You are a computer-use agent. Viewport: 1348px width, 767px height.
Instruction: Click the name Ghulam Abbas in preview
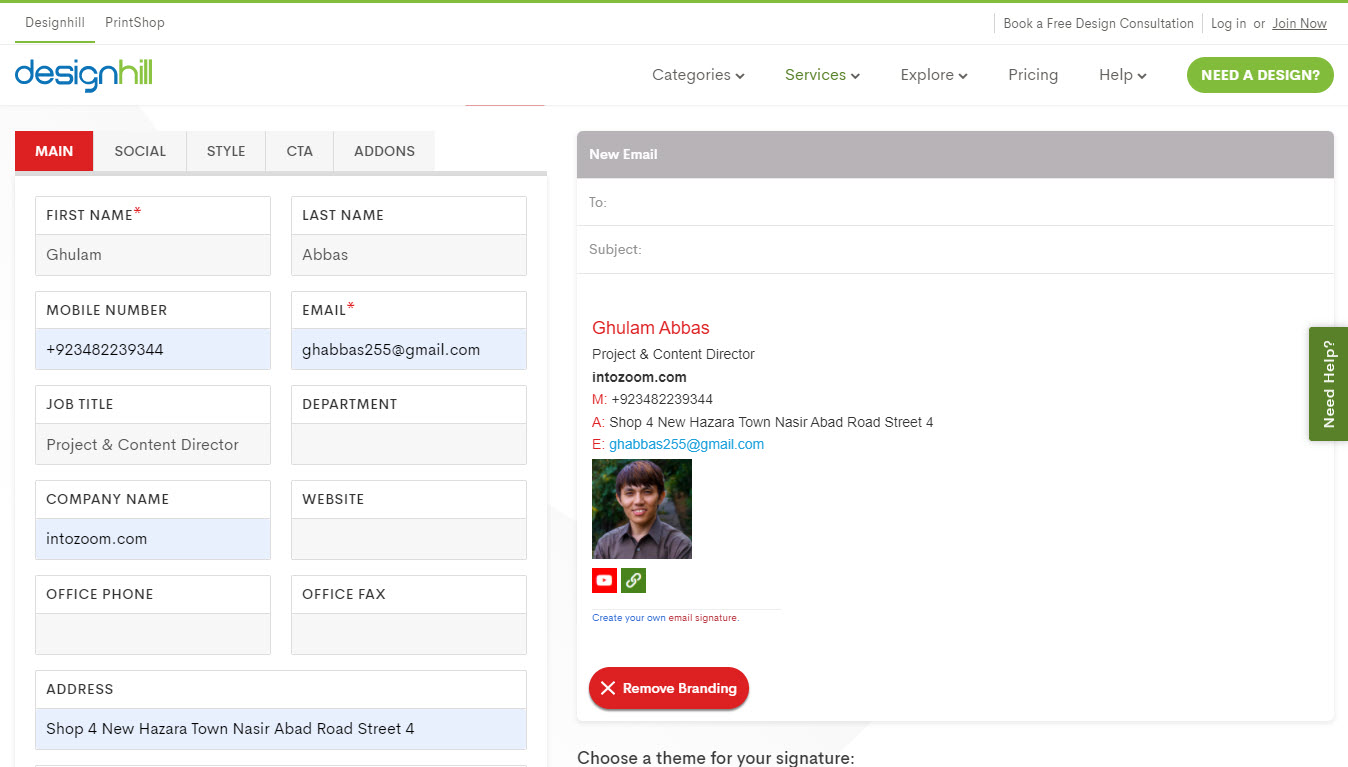pyautogui.click(x=651, y=328)
